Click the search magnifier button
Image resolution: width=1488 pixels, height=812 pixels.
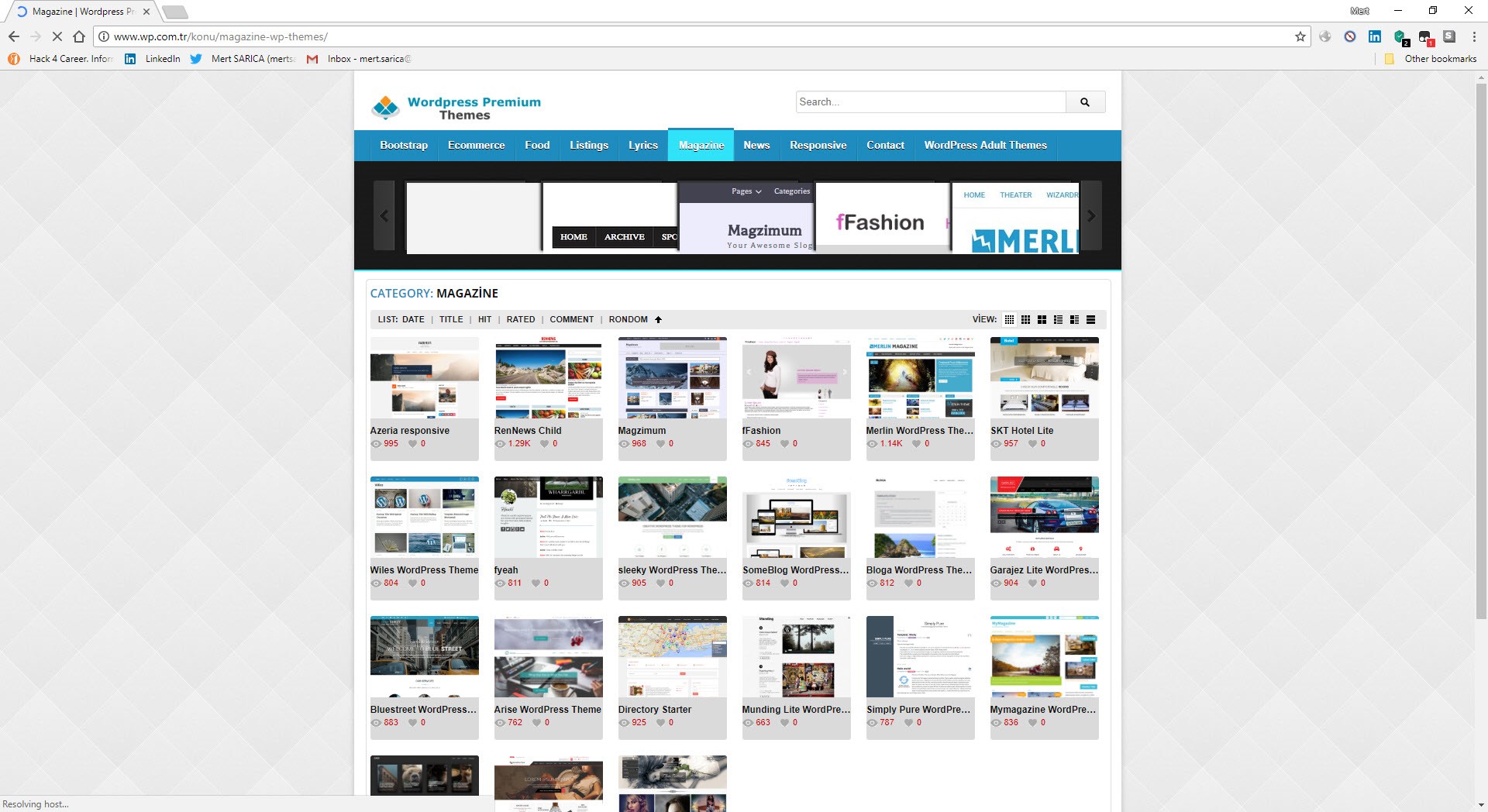click(1085, 102)
